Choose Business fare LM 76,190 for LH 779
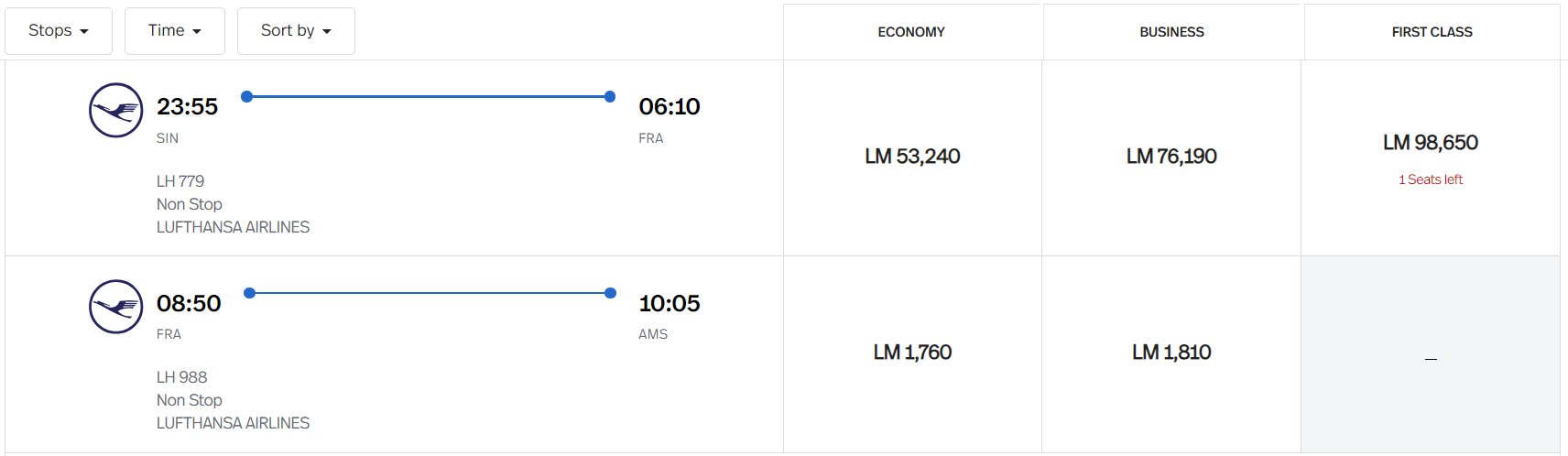The image size is (1568, 456). click(1171, 157)
